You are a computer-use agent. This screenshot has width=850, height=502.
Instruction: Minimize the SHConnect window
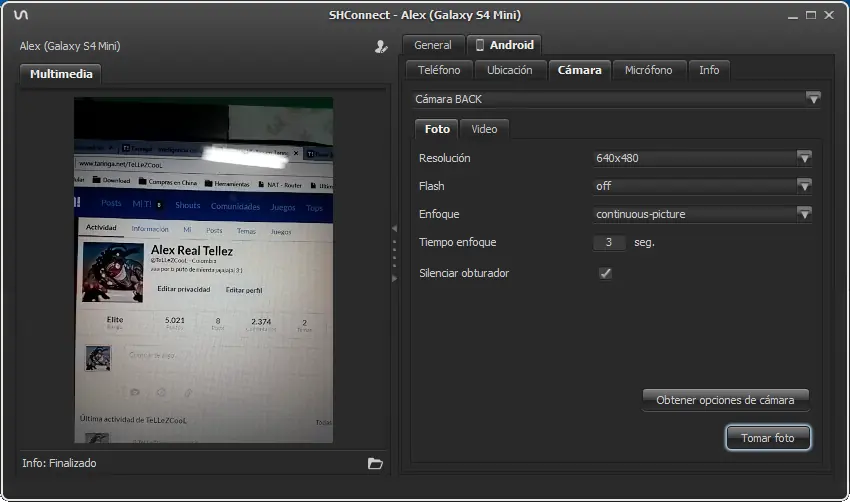(x=793, y=16)
